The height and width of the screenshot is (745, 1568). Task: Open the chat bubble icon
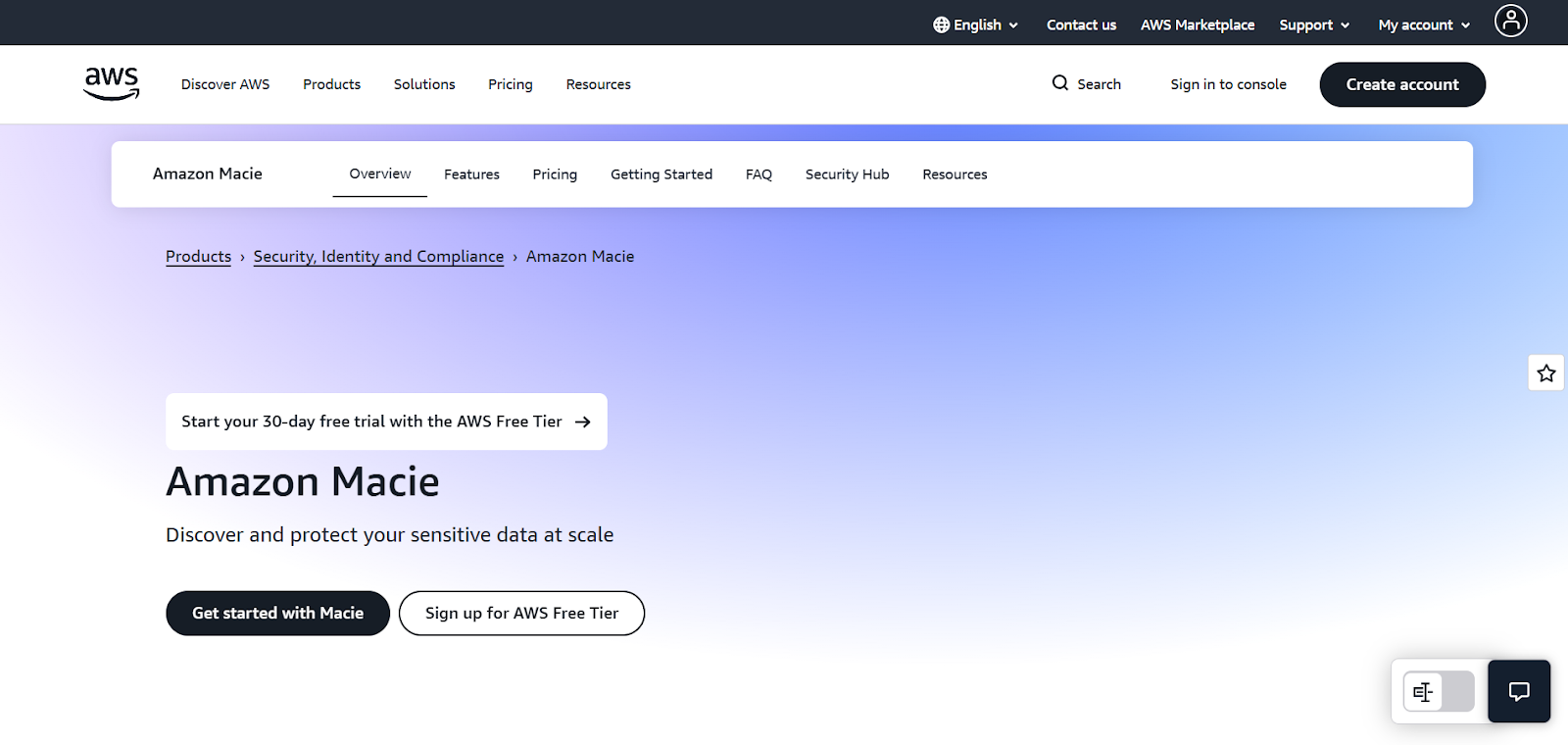coord(1519,691)
